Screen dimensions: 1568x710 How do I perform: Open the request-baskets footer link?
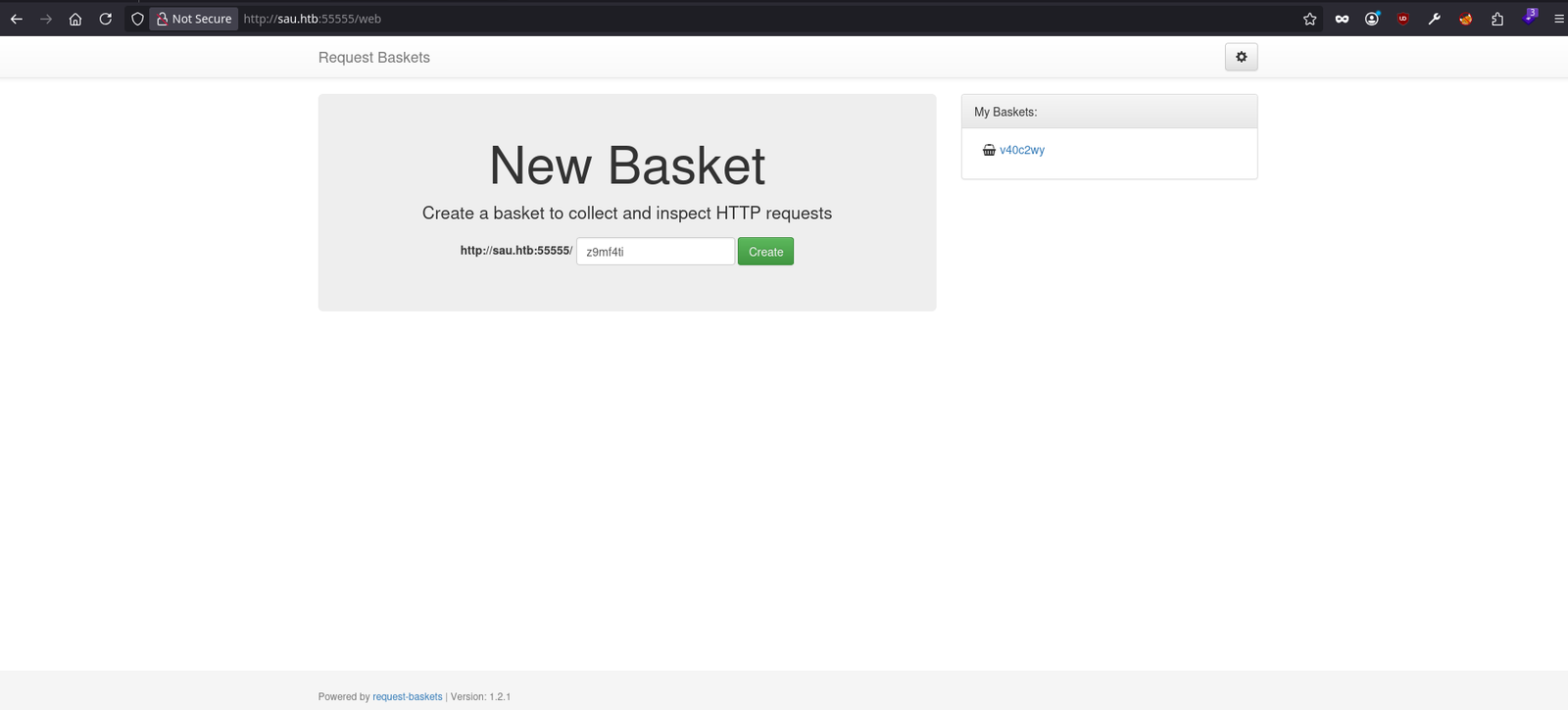408,697
